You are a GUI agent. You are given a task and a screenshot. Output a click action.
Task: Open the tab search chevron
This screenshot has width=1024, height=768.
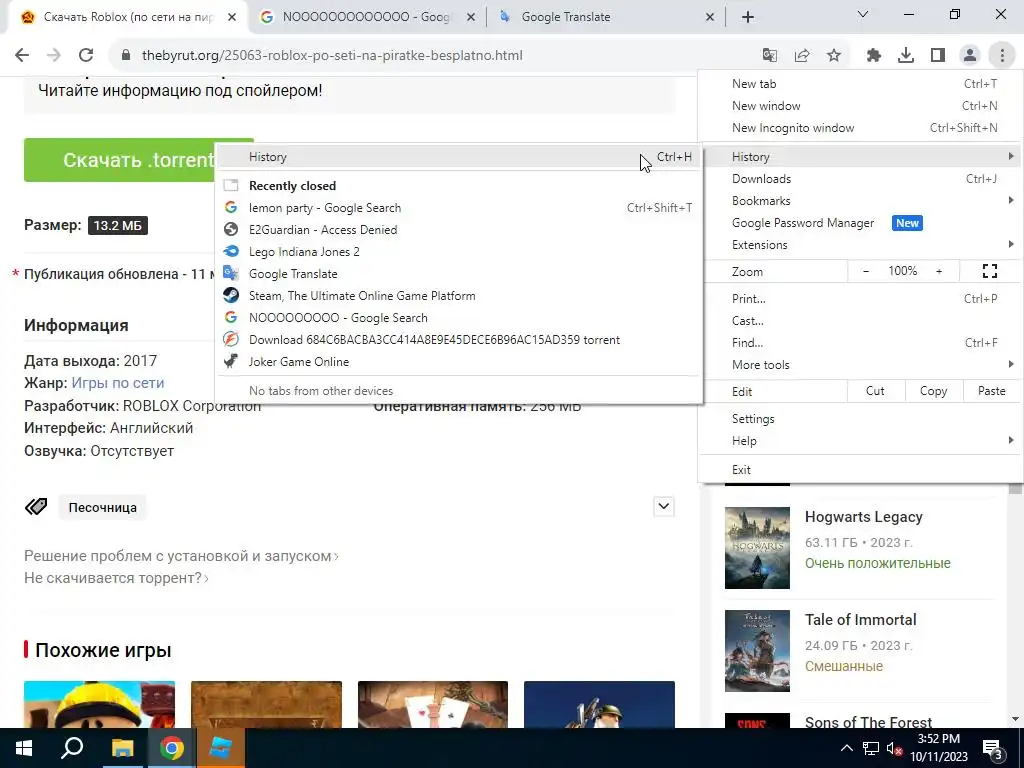863,14
